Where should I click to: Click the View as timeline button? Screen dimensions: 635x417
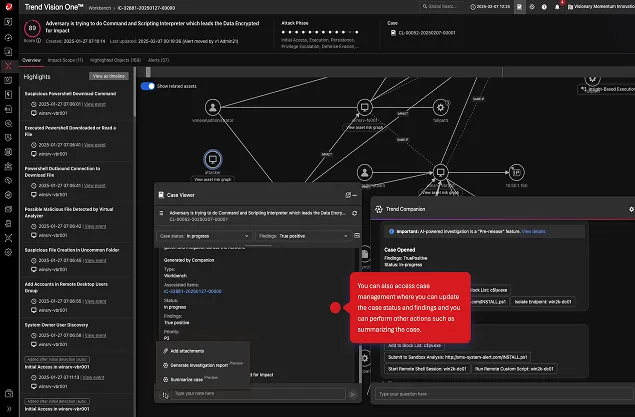109,76
